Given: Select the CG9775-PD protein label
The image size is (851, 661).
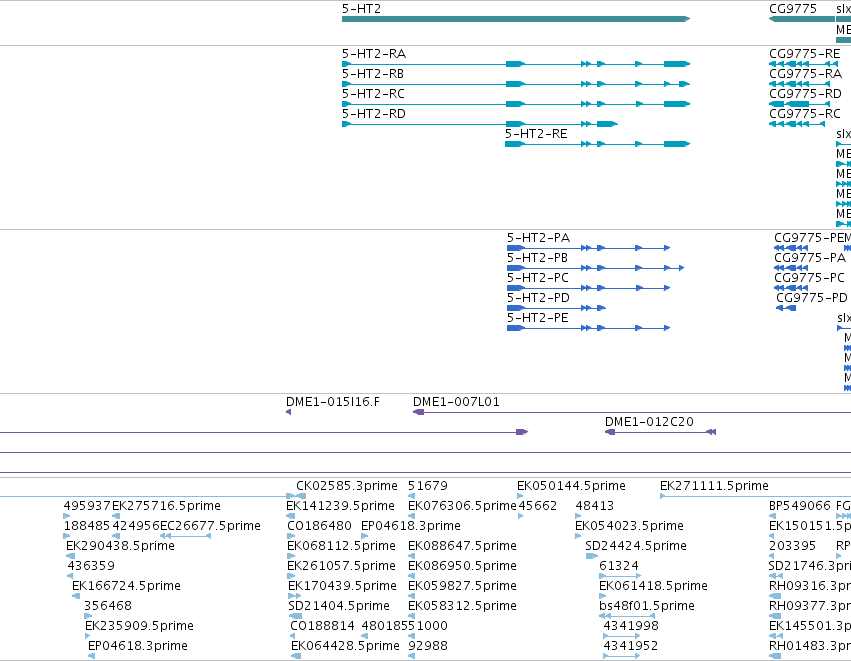Looking at the screenshot, I should (811, 298).
